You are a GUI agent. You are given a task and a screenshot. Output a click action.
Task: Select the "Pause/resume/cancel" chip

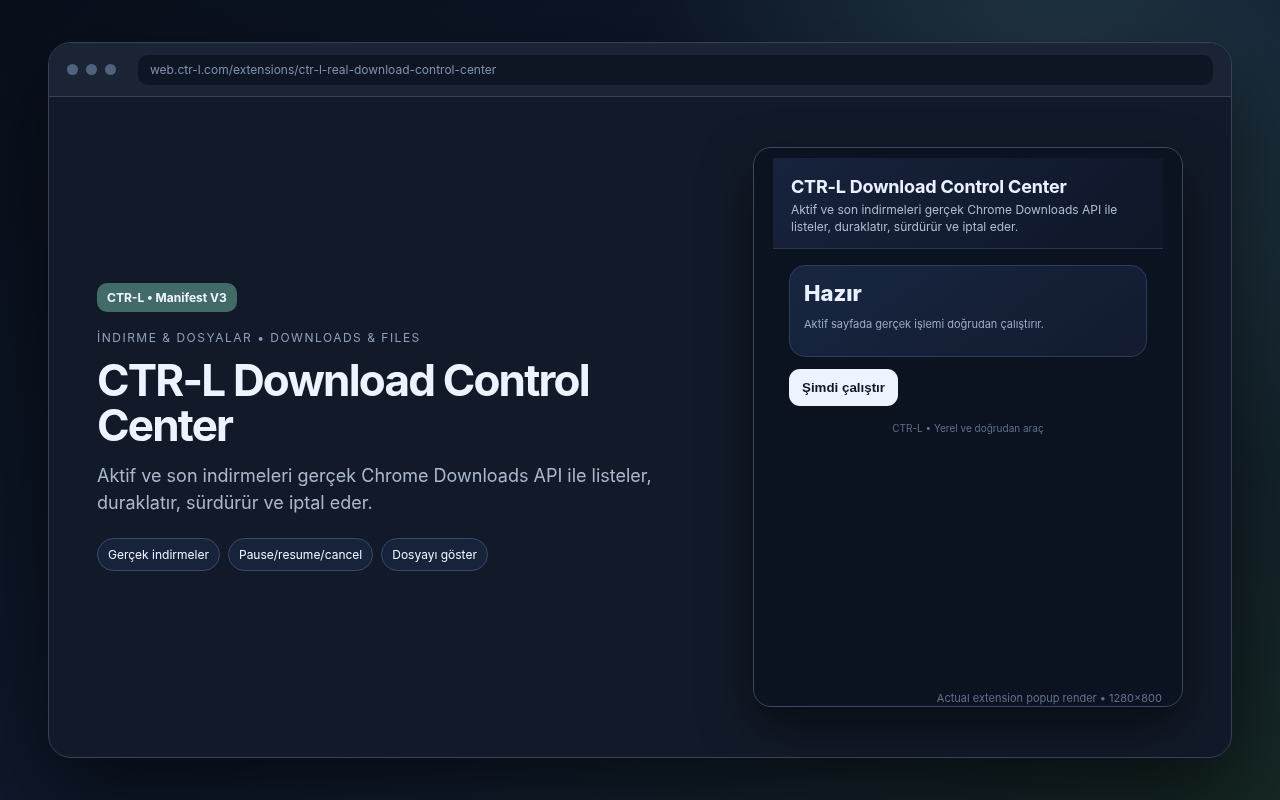300,555
